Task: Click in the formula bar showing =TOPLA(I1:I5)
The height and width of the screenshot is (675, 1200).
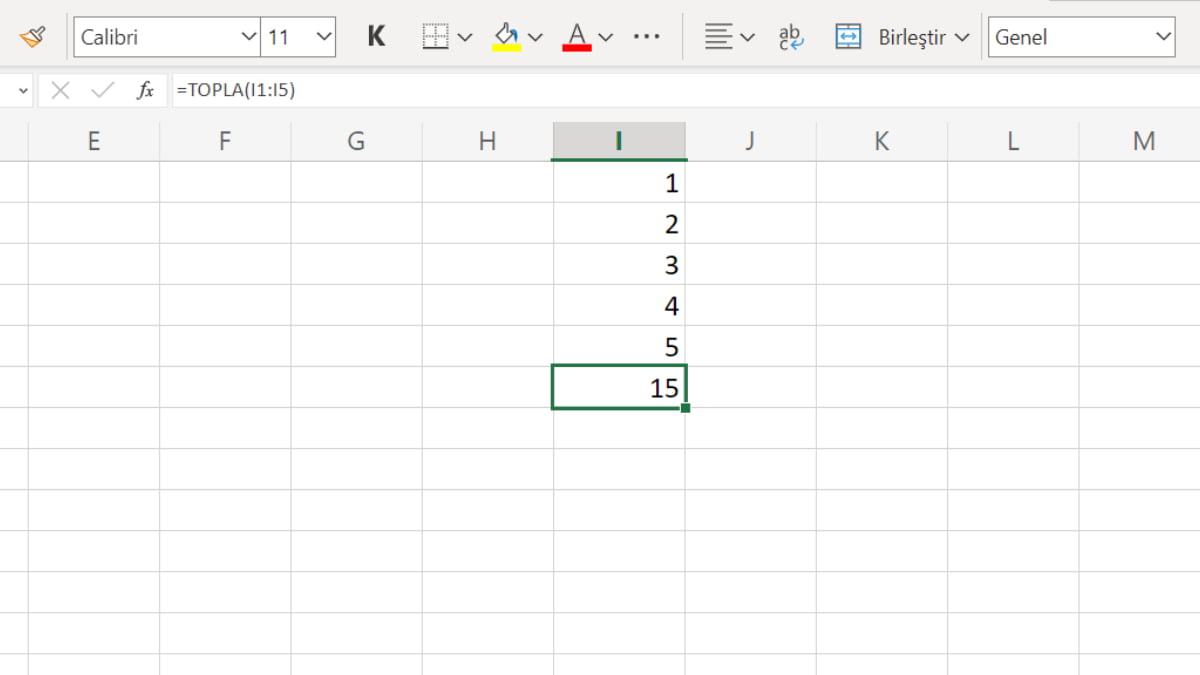Action: click(x=600, y=91)
